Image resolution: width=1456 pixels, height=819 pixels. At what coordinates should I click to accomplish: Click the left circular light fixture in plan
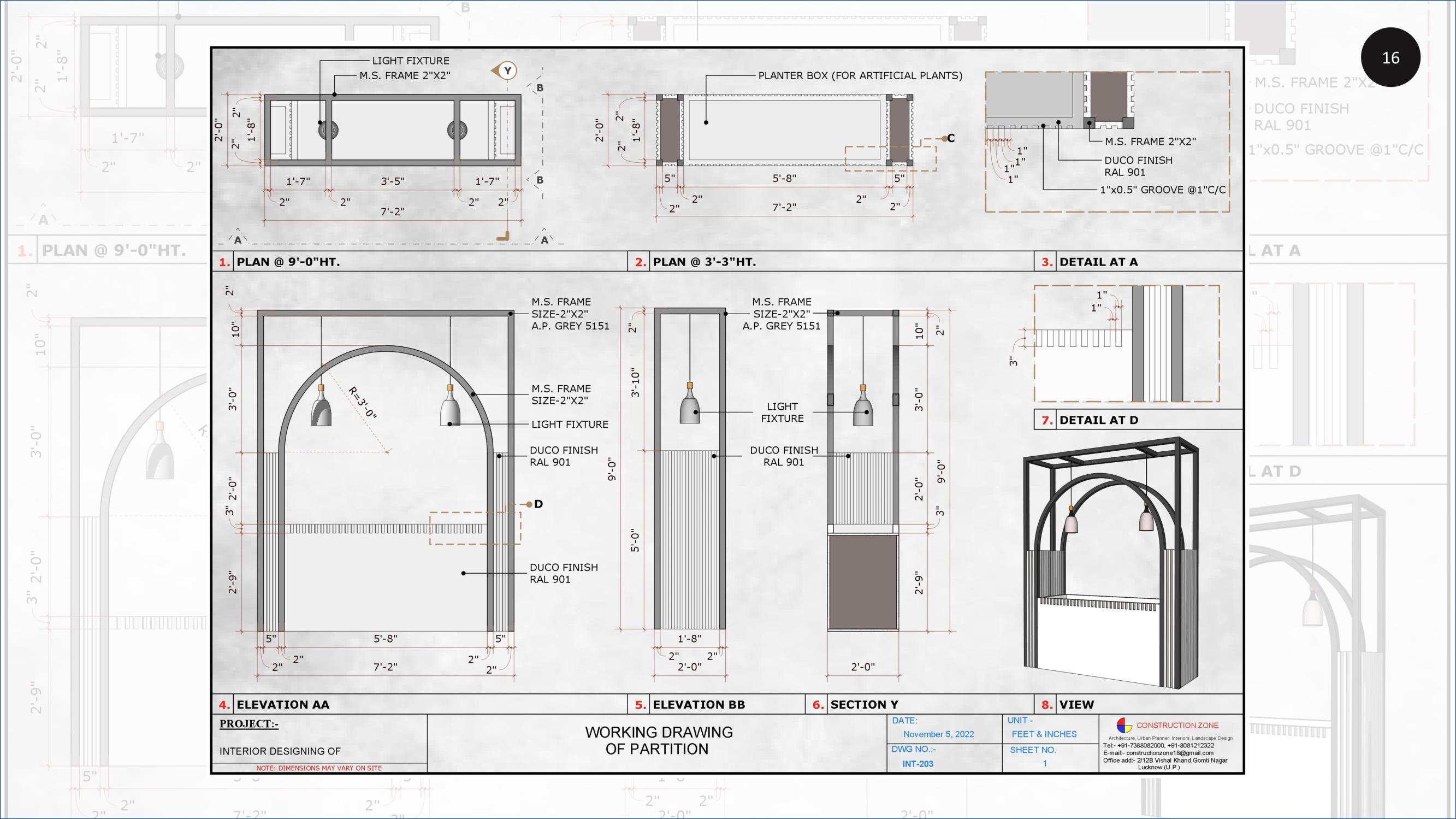[328, 131]
